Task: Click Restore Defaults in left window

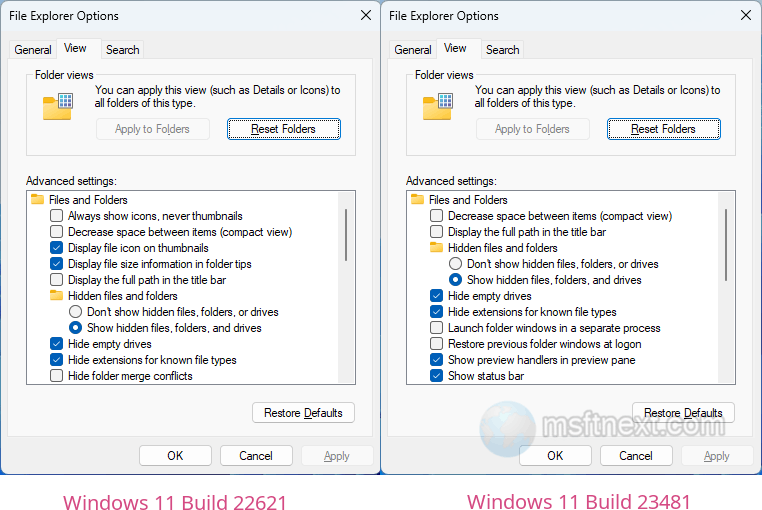Action: coord(303,413)
